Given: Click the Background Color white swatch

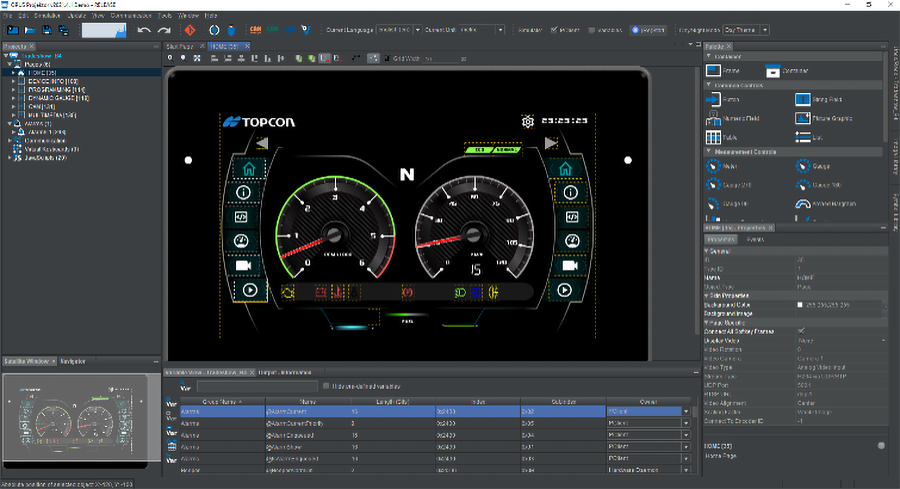Looking at the screenshot, I should tap(800, 305).
